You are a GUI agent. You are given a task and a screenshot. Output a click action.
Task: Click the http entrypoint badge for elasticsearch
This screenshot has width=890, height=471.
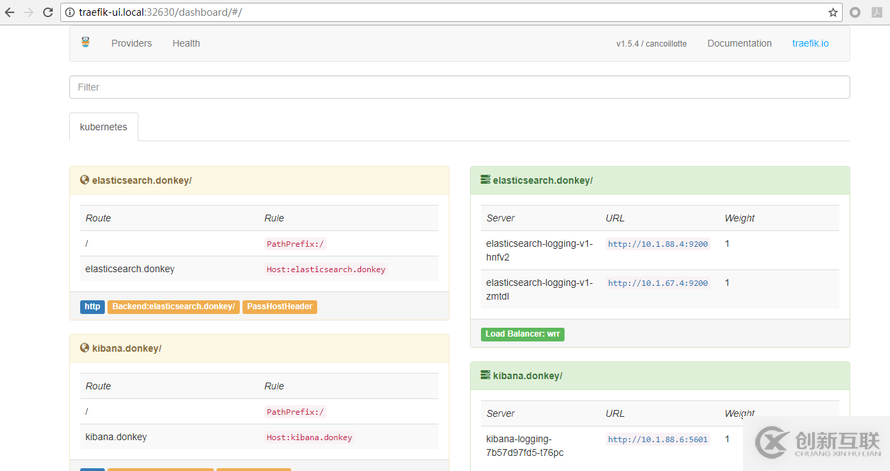[93, 307]
